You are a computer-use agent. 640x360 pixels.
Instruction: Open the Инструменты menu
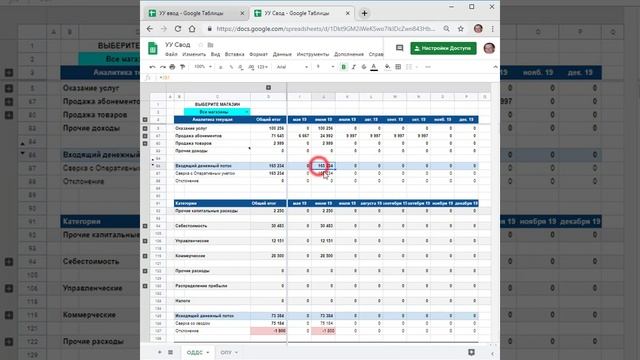[x=313, y=54]
